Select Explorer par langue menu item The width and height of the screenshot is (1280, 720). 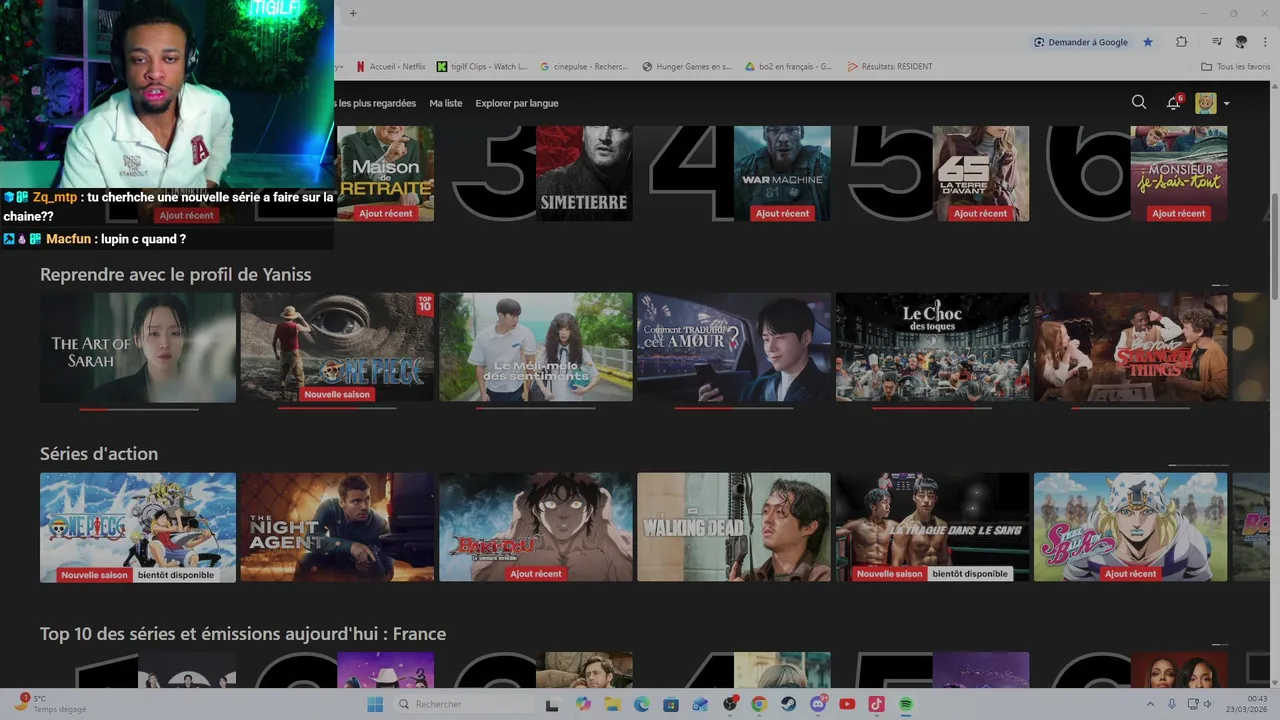click(x=517, y=103)
